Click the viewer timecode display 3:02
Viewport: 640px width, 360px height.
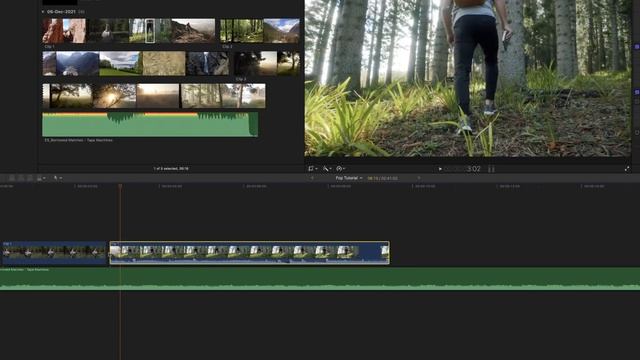[473, 169]
